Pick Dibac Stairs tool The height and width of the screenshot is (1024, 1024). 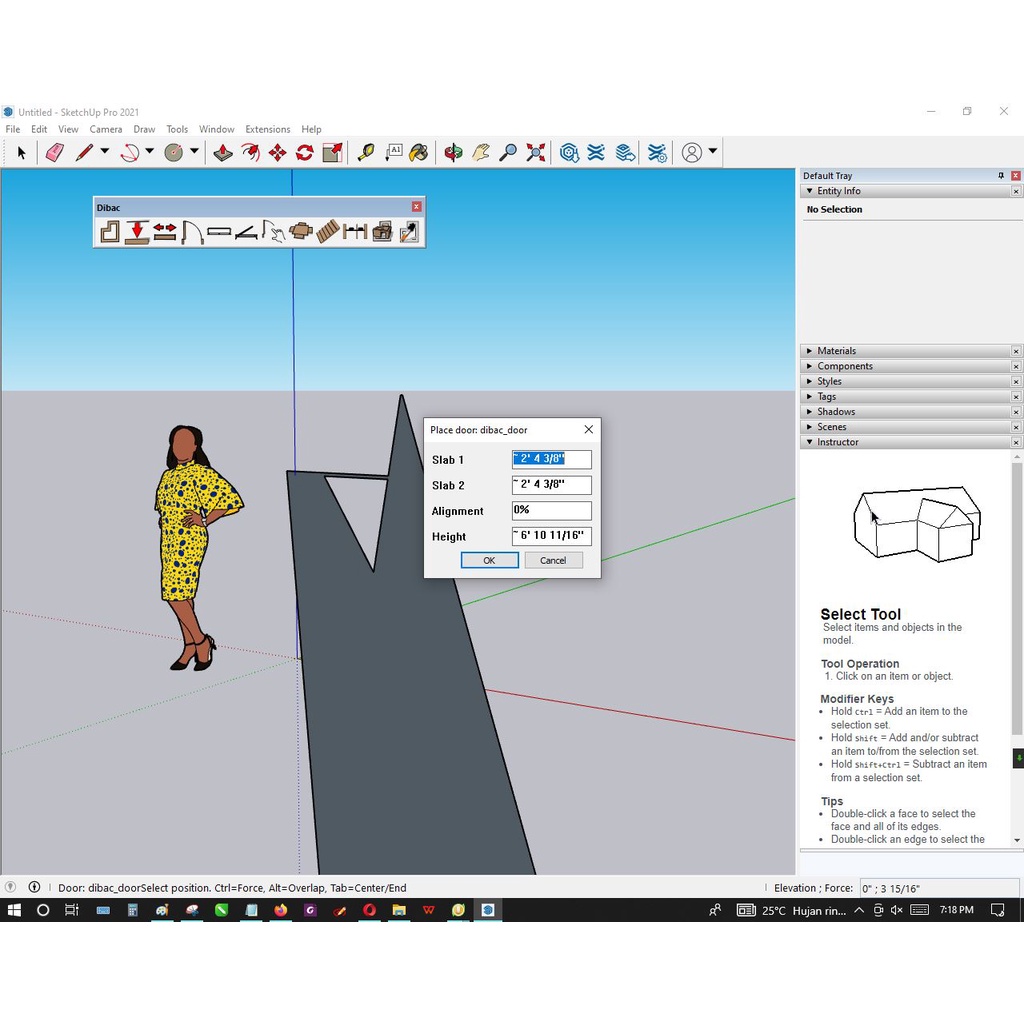[x=328, y=232]
